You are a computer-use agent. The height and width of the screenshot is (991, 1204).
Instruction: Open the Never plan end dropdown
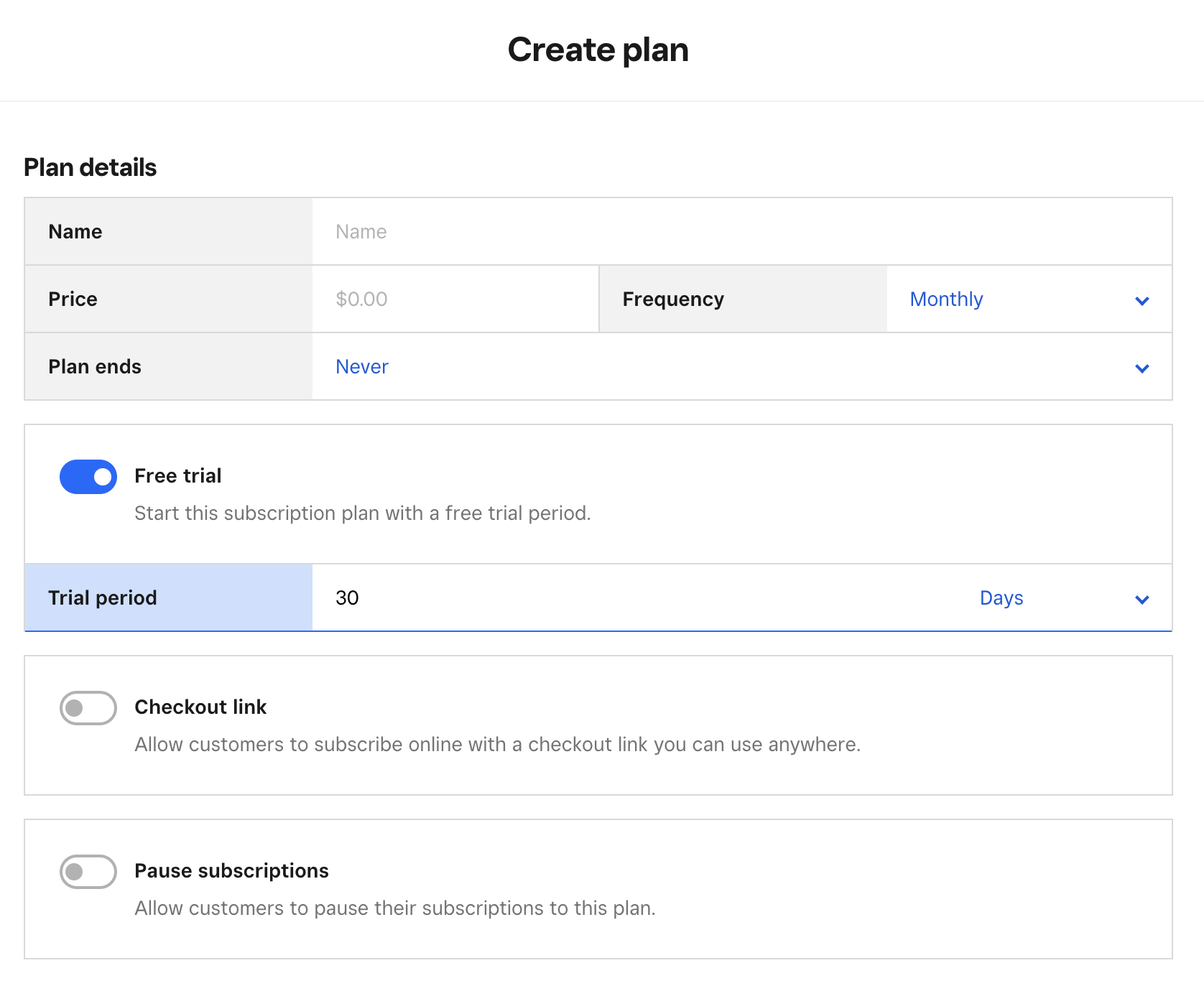click(x=362, y=367)
